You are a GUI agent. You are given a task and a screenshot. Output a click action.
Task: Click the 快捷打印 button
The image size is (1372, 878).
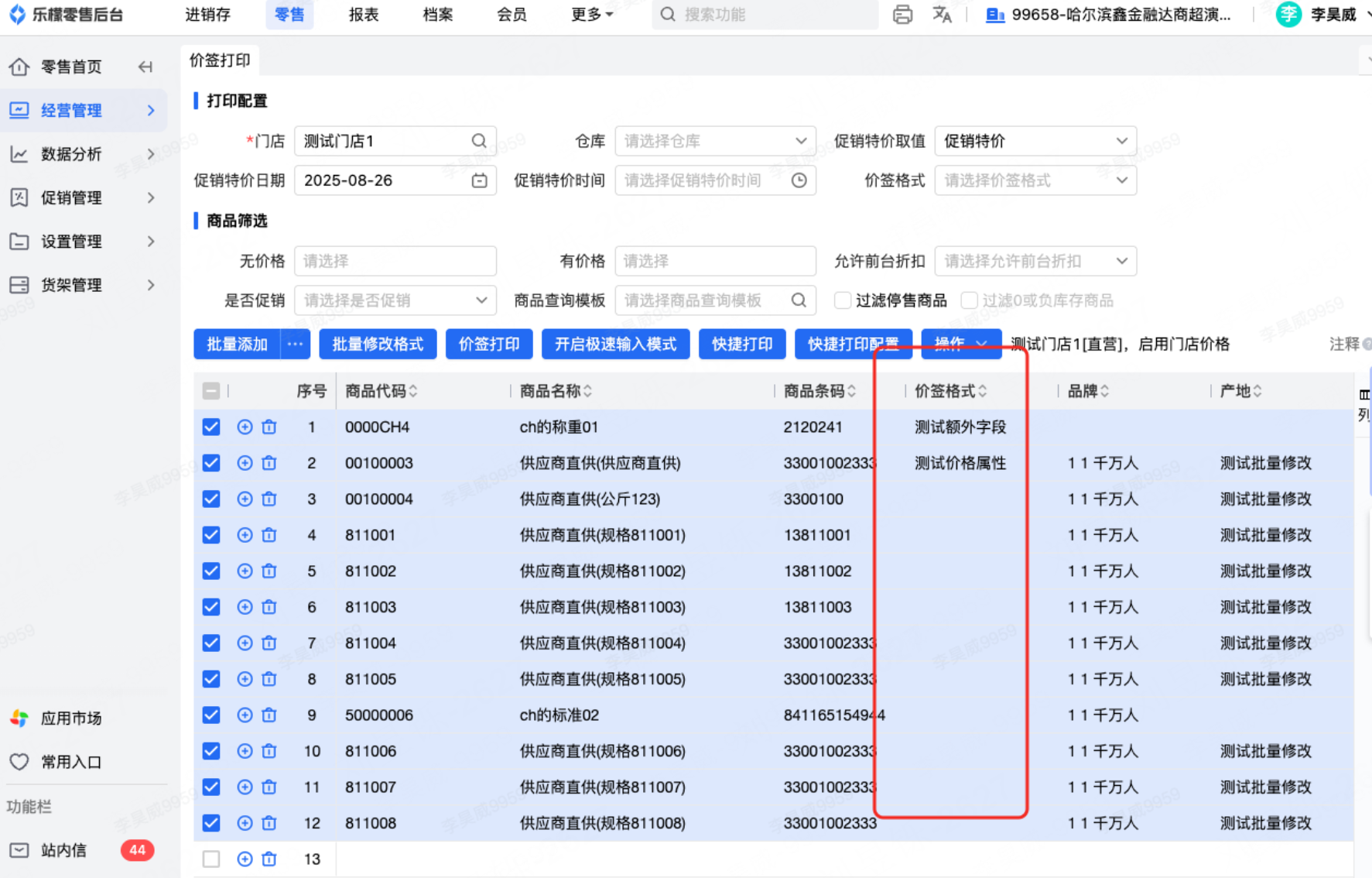click(x=741, y=344)
